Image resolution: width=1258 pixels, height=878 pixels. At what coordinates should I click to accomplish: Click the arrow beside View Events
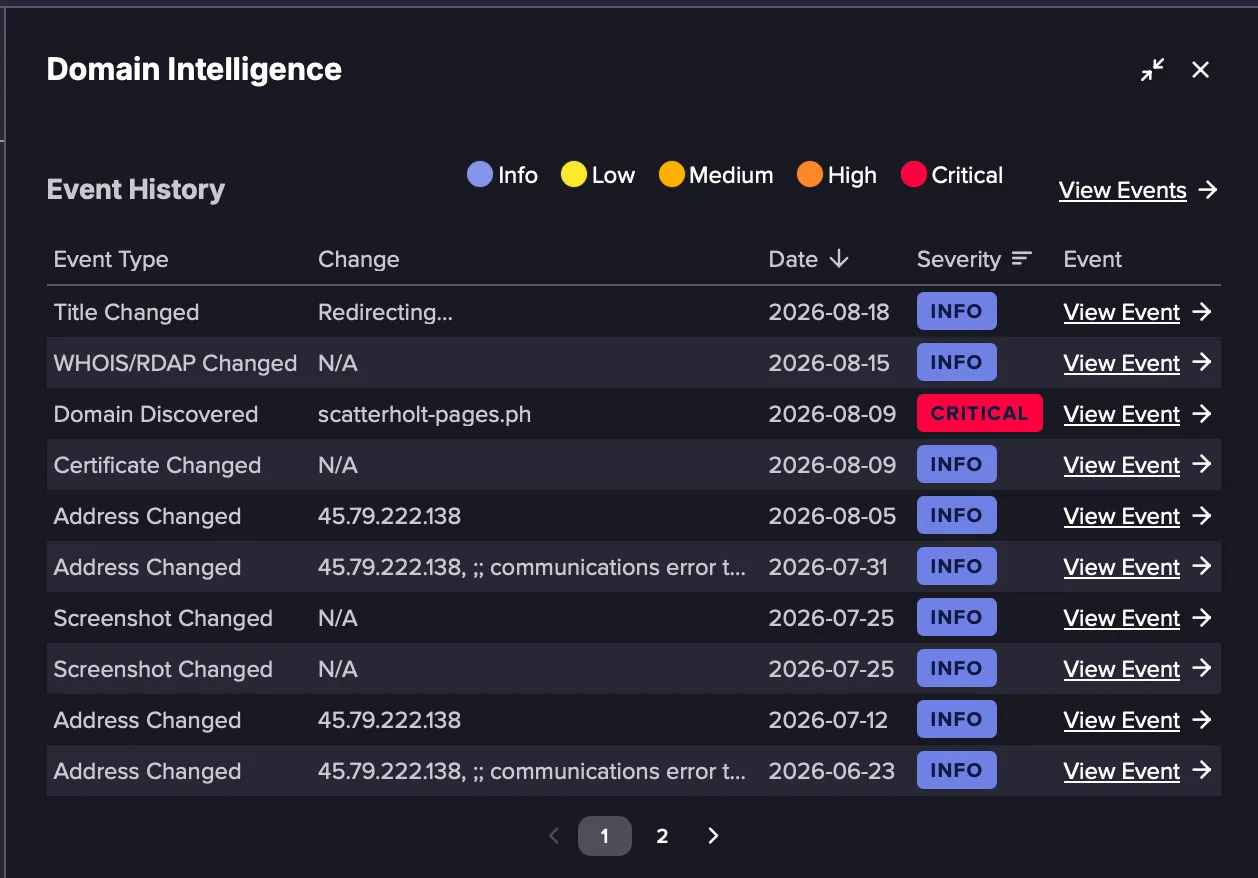[x=1208, y=190]
